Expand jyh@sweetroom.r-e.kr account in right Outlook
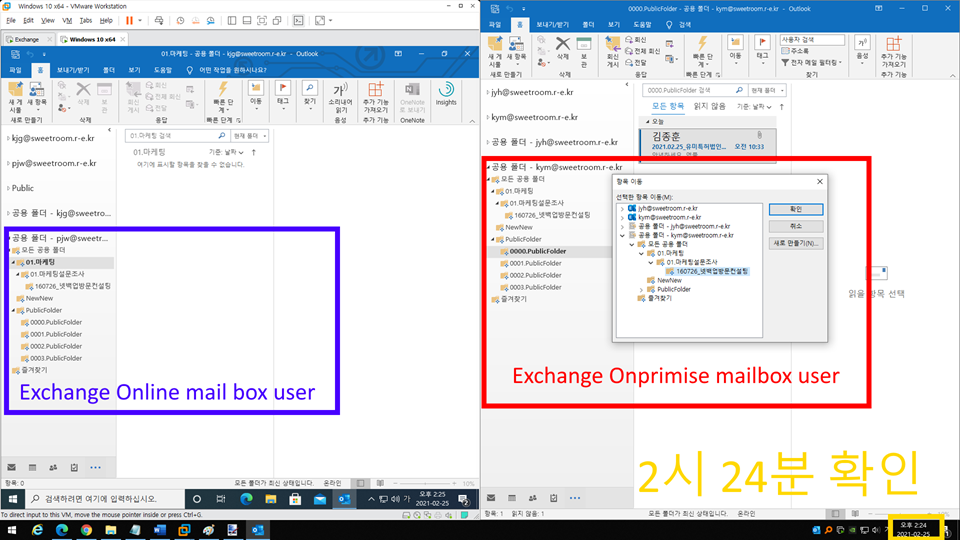960x540 pixels. pyautogui.click(x=488, y=92)
